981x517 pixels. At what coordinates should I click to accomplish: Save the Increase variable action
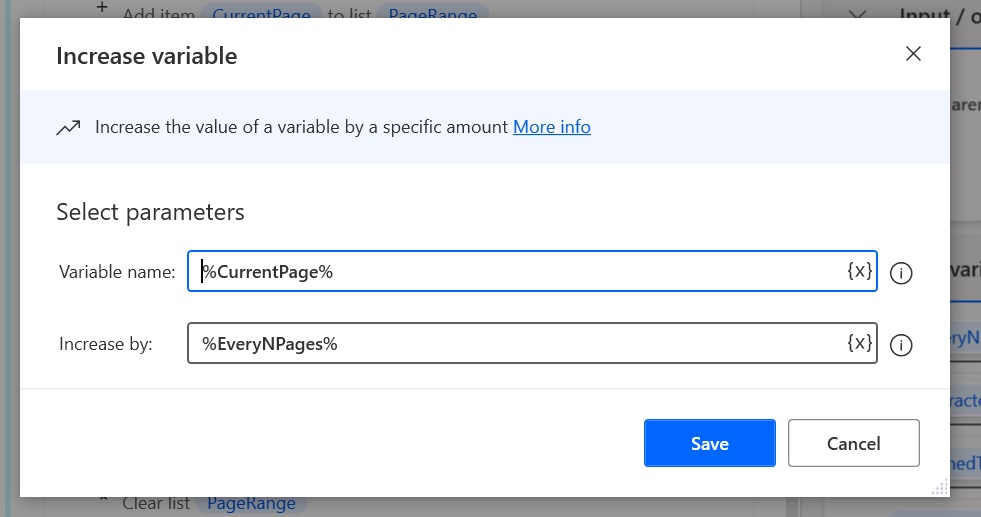709,443
